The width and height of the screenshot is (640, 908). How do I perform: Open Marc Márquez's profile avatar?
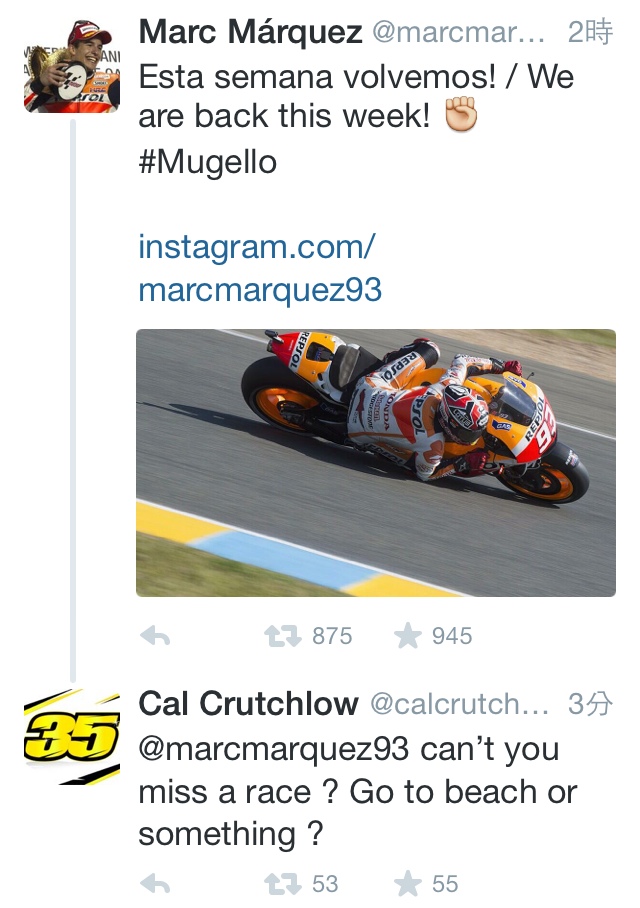[x=71, y=66]
